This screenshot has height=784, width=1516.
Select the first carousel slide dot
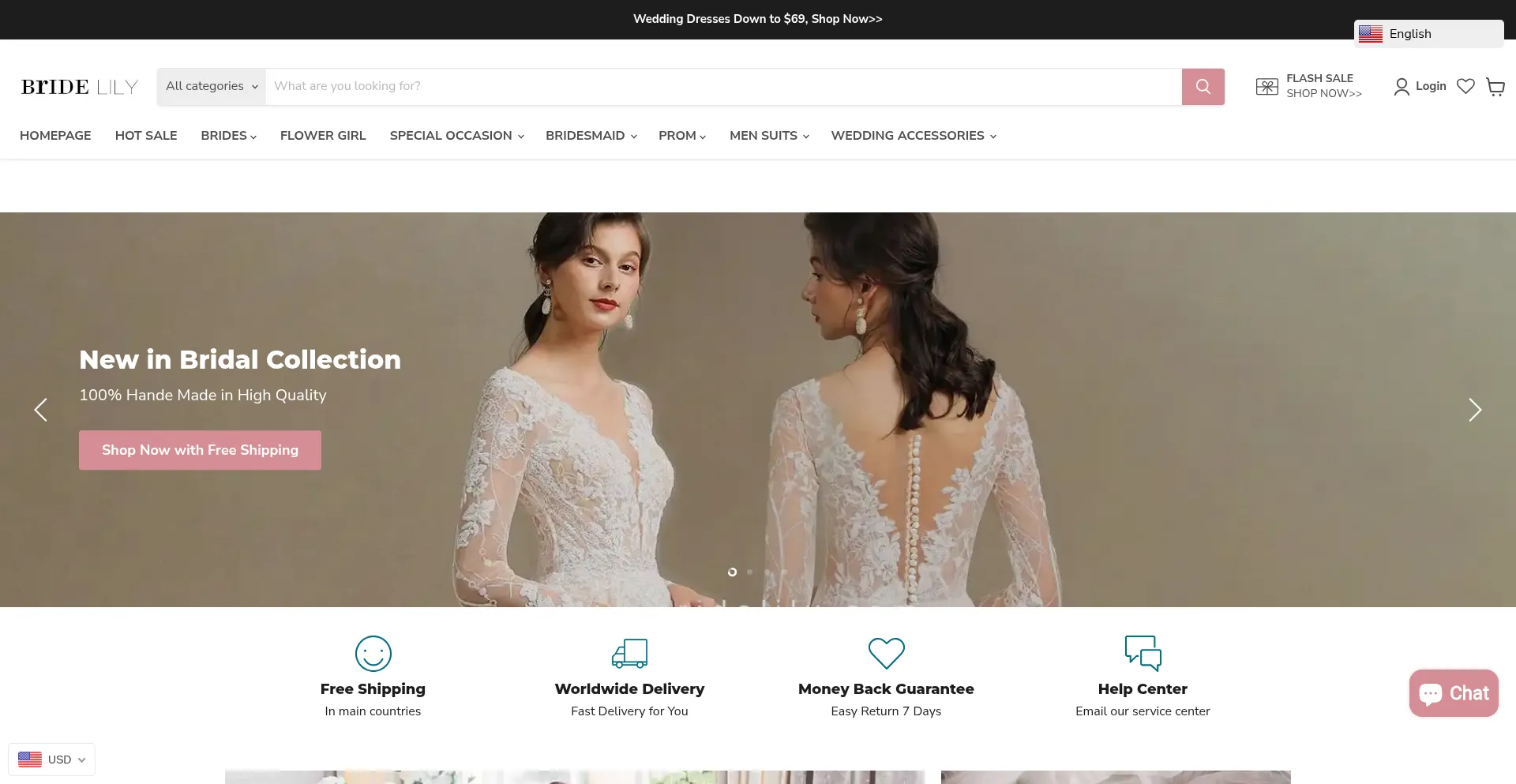coord(732,572)
